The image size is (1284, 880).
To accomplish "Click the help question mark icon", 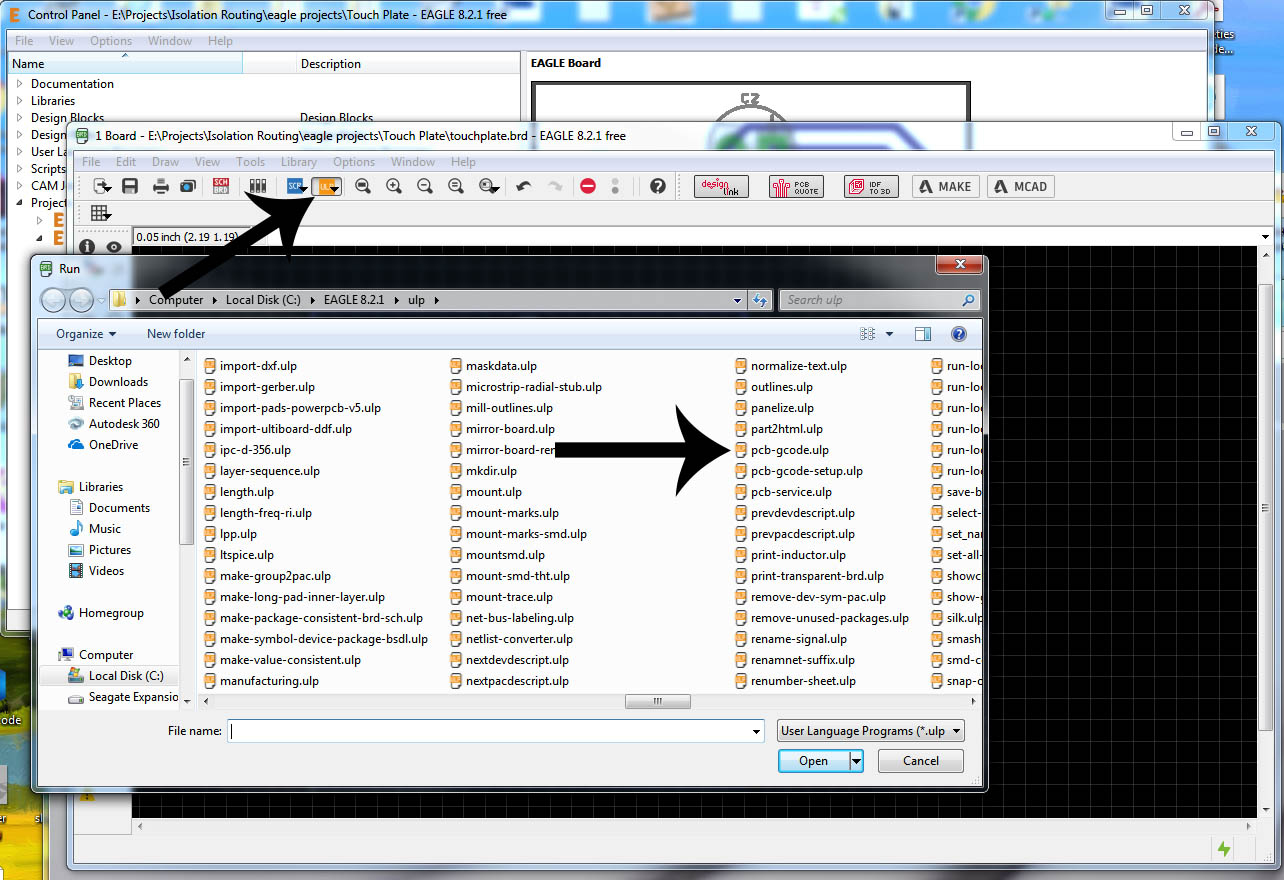I will click(x=657, y=186).
